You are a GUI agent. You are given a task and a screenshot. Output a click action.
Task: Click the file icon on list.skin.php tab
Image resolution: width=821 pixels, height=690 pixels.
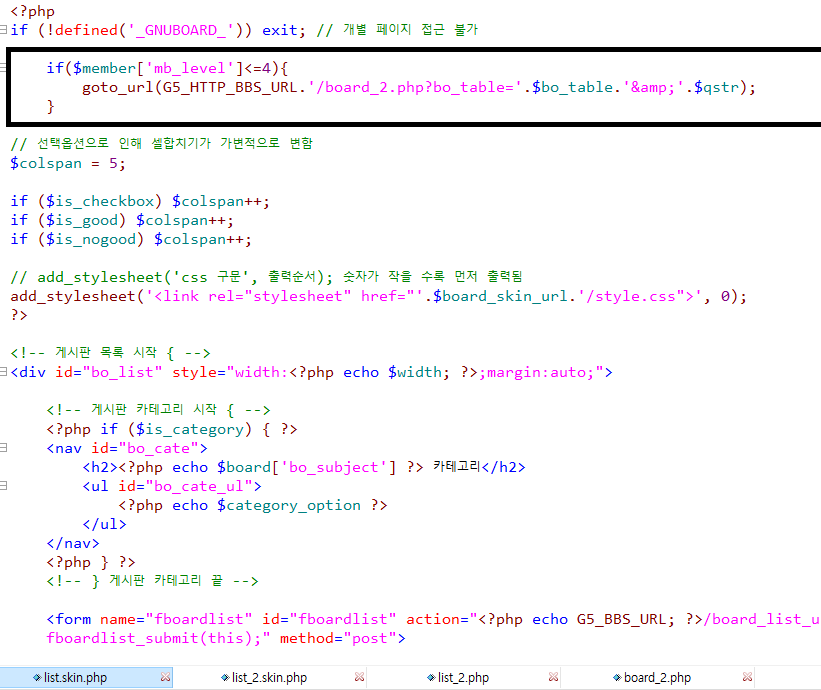(37, 678)
